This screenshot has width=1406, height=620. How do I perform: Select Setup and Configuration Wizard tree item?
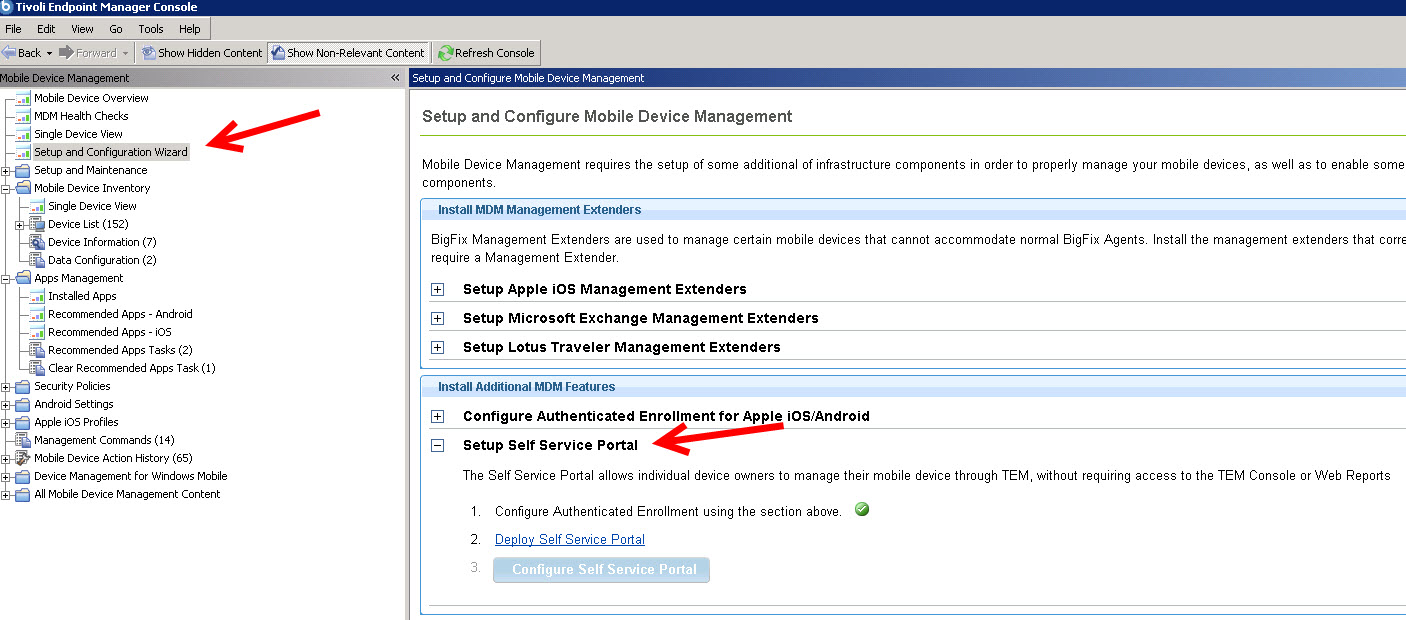point(110,152)
